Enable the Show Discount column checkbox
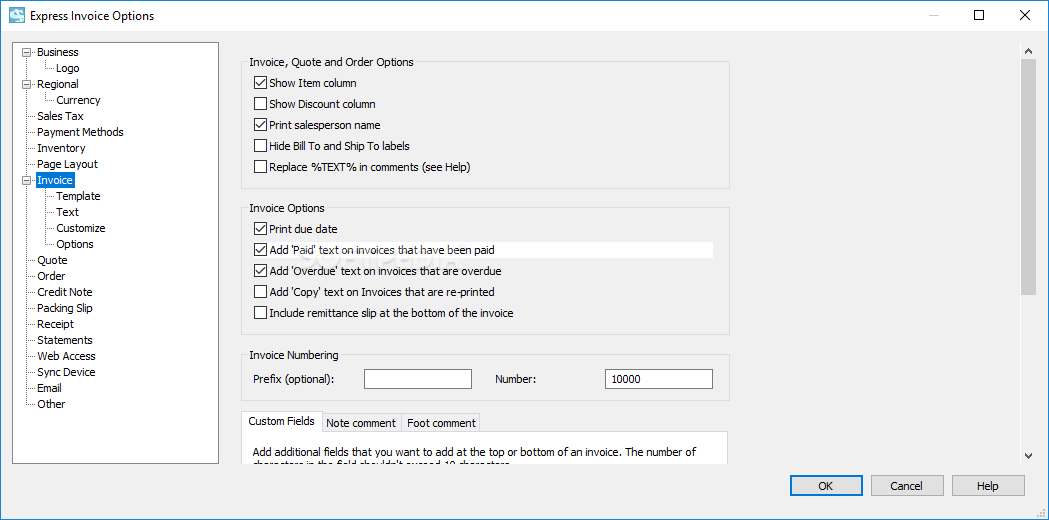1049x520 pixels. tap(260, 104)
